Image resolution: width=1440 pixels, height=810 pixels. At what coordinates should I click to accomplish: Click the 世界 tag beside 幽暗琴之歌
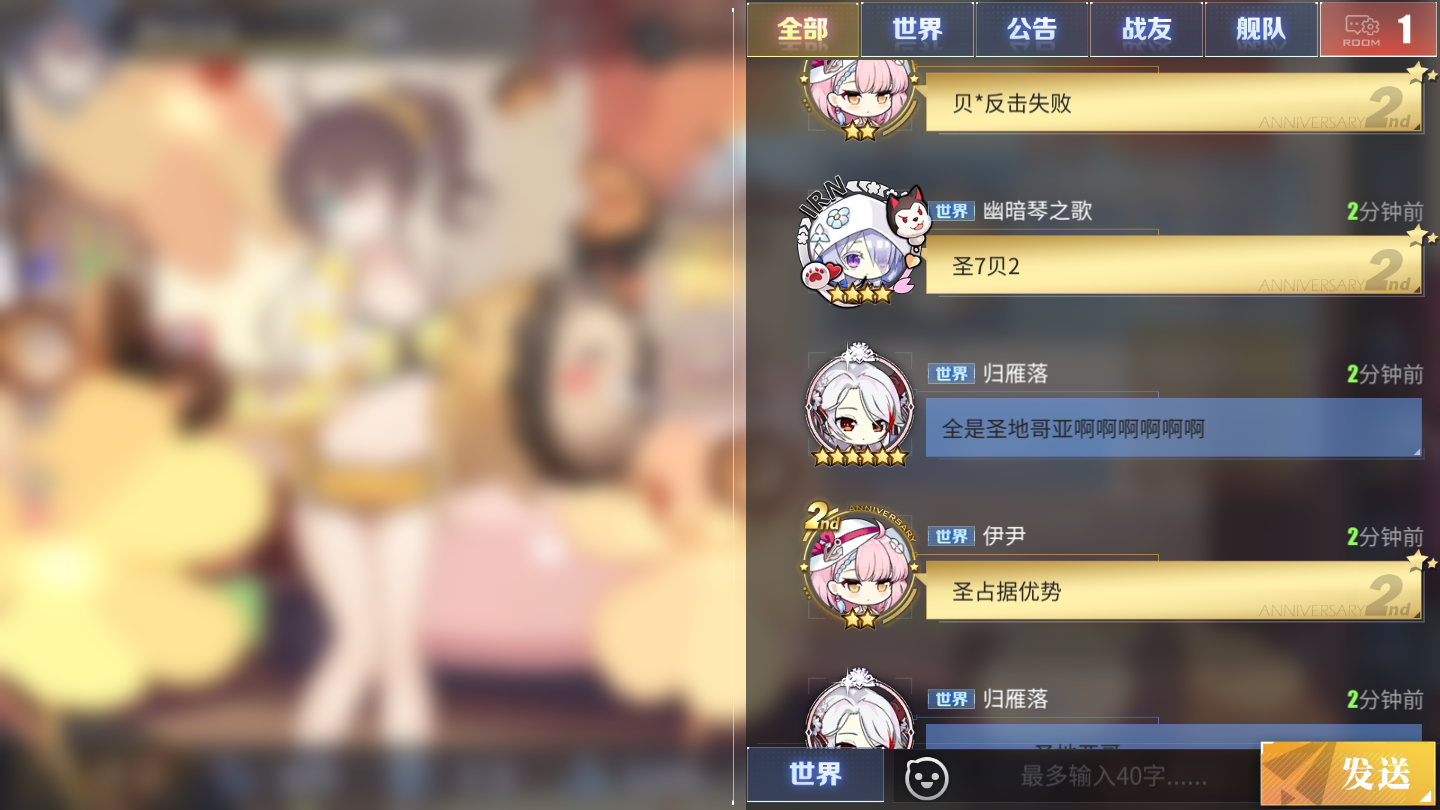[x=951, y=211]
